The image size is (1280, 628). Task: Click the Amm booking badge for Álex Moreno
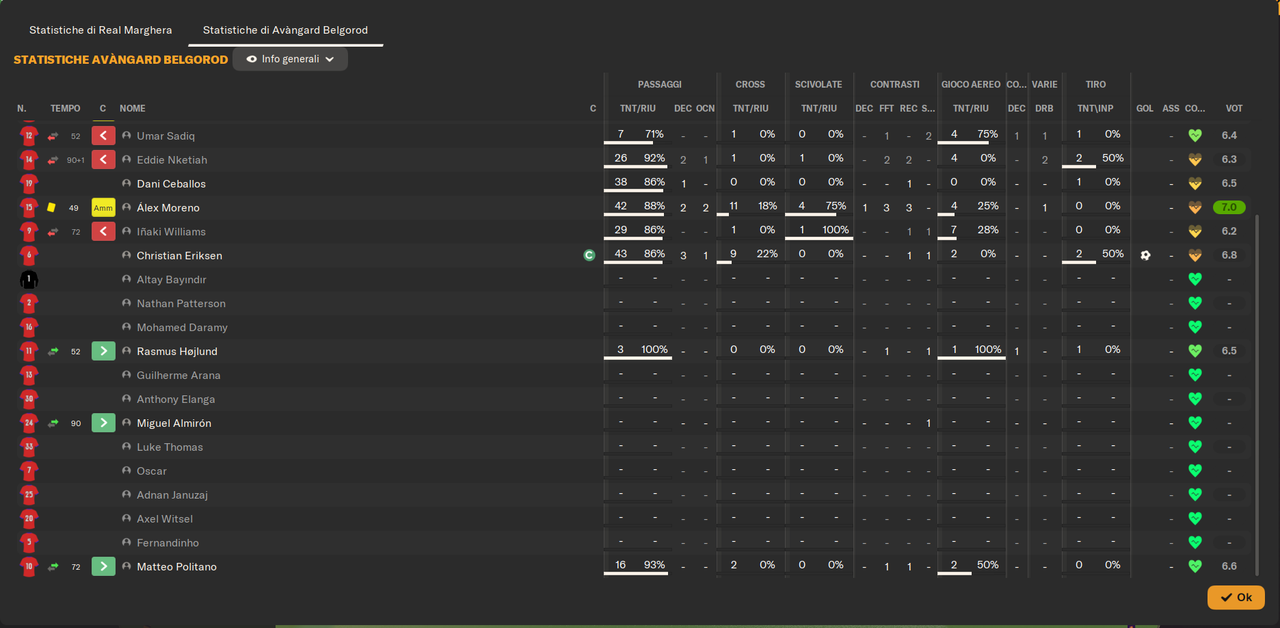[103, 208]
